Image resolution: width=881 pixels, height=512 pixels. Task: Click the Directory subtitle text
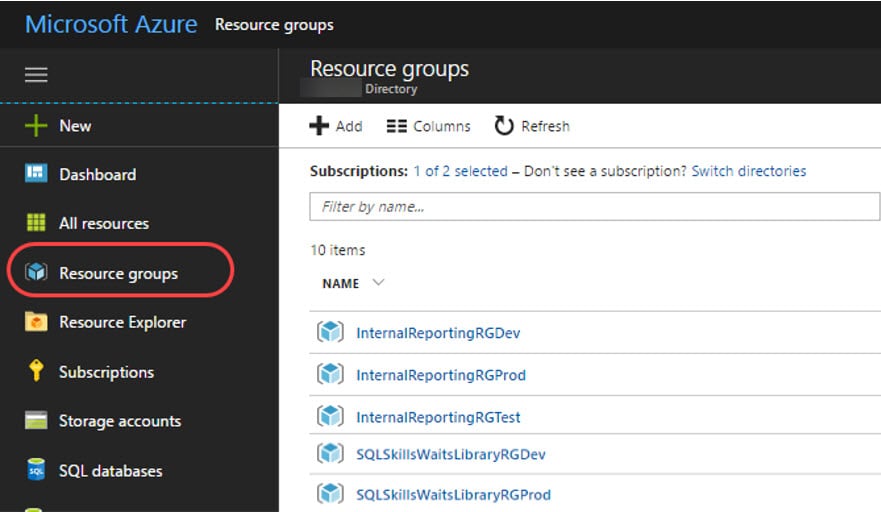391,89
